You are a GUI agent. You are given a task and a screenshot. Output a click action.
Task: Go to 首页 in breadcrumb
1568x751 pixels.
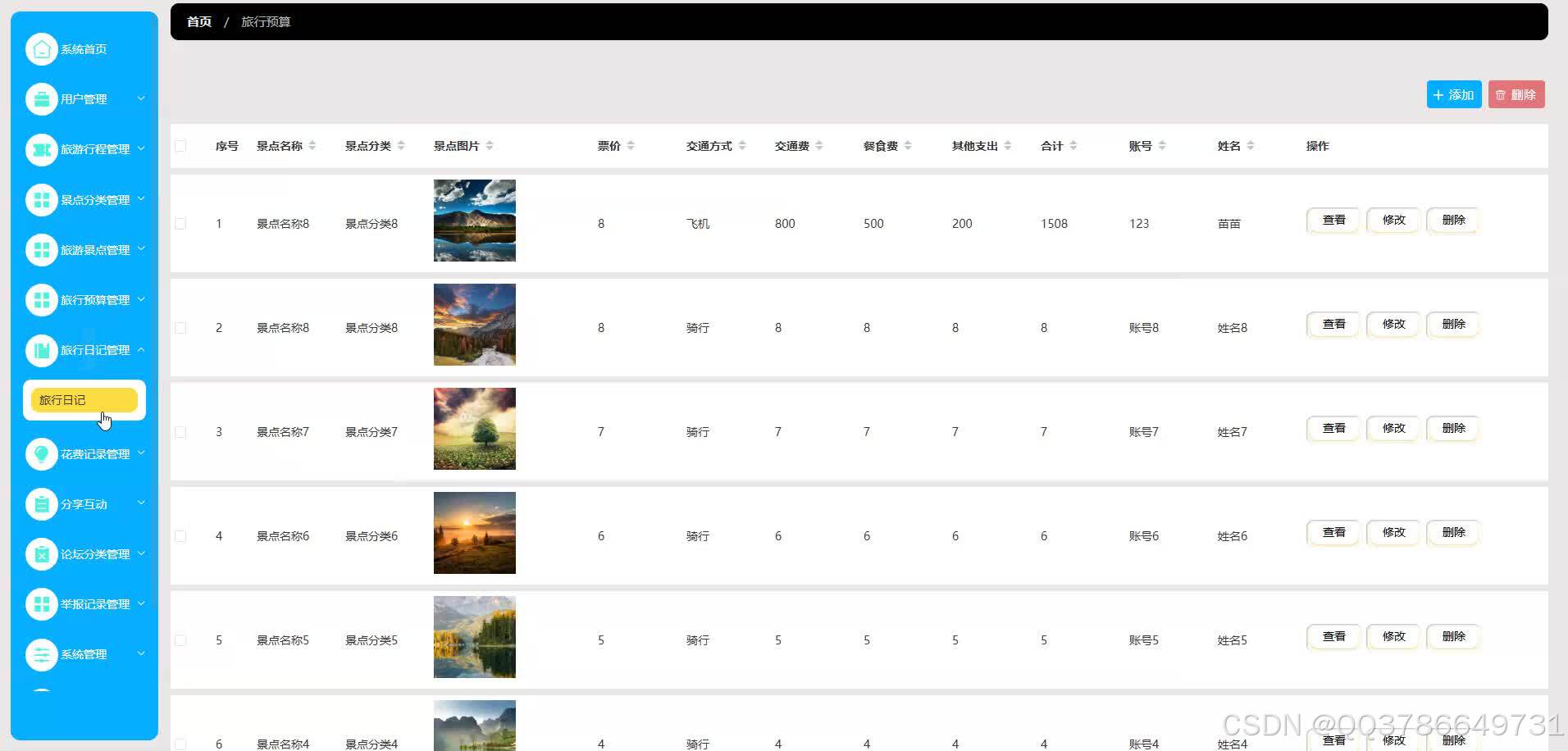click(199, 22)
